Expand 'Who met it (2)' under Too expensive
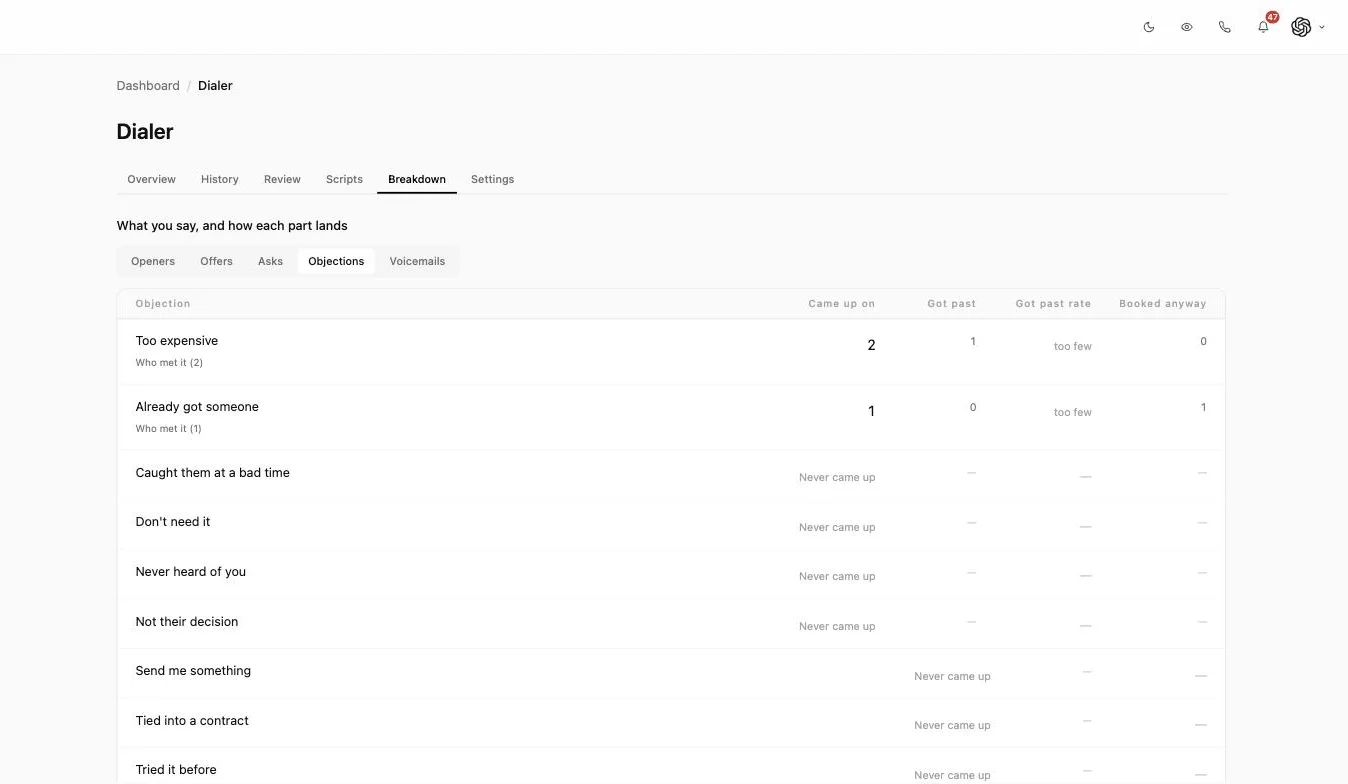This screenshot has width=1348, height=784. (169, 363)
